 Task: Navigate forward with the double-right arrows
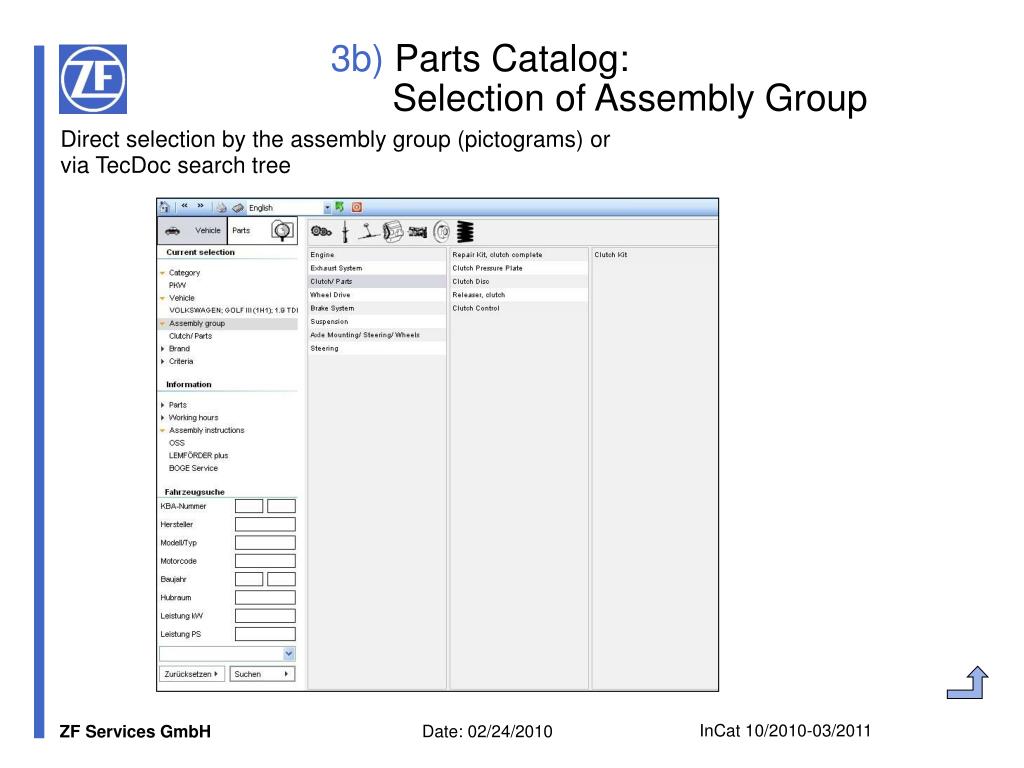click(200, 206)
